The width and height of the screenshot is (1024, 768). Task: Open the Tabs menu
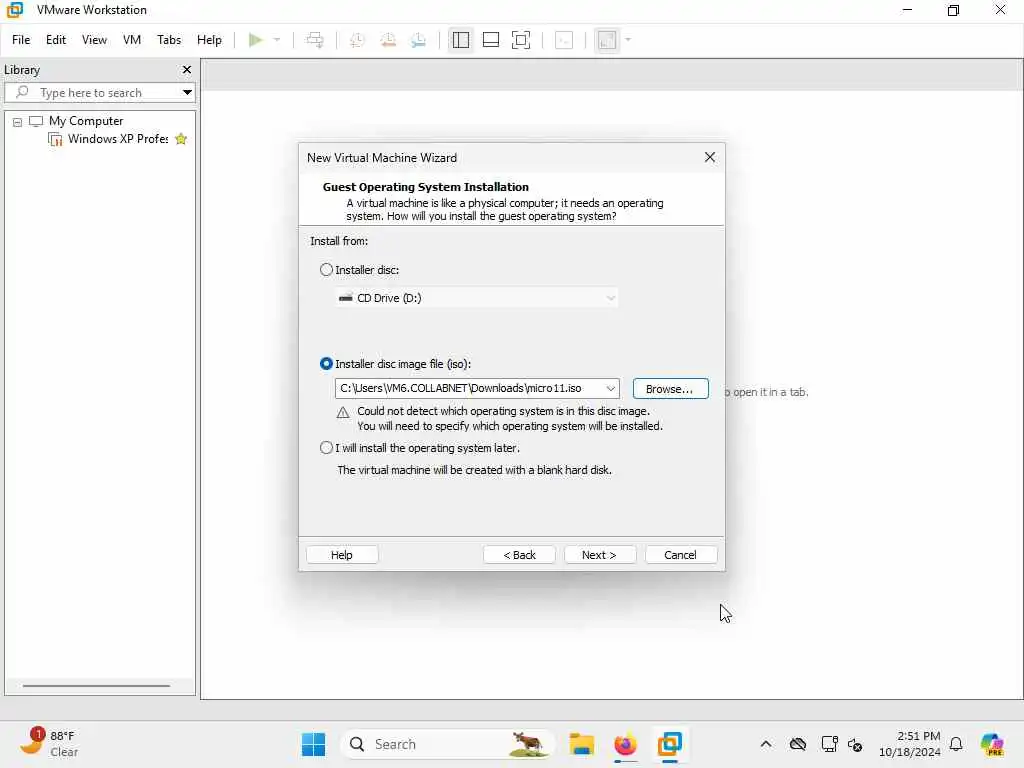click(x=168, y=40)
